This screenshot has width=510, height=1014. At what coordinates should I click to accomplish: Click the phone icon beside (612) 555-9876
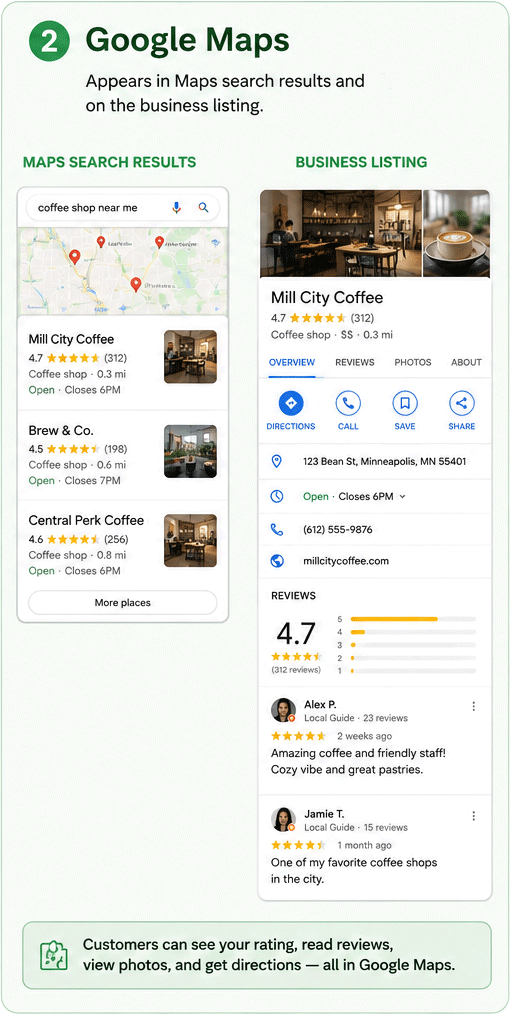click(277, 530)
